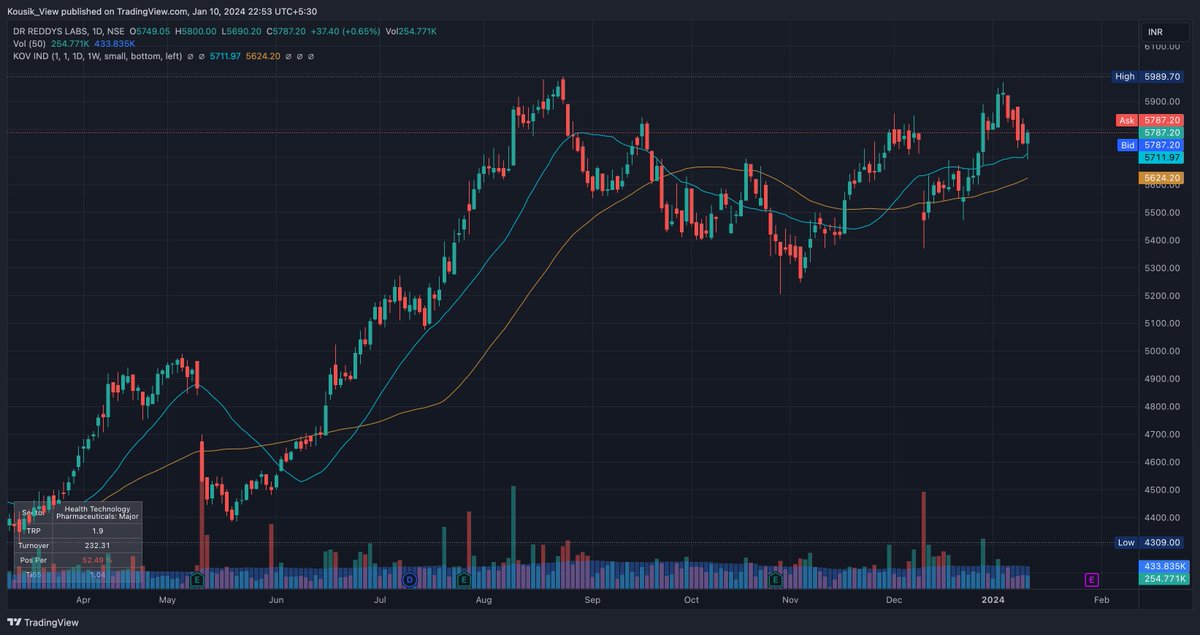Click the teal 254.771K volume axis label
The height and width of the screenshot is (635, 1200).
[1163, 578]
